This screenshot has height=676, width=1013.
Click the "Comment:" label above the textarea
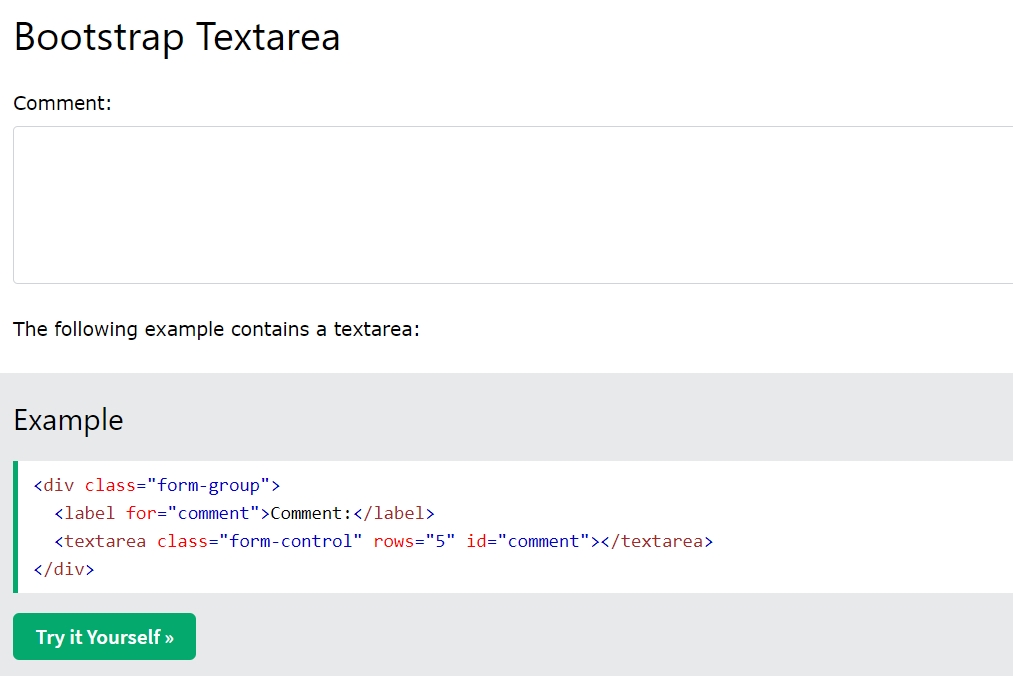pyautogui.click(x=63, y=103)
